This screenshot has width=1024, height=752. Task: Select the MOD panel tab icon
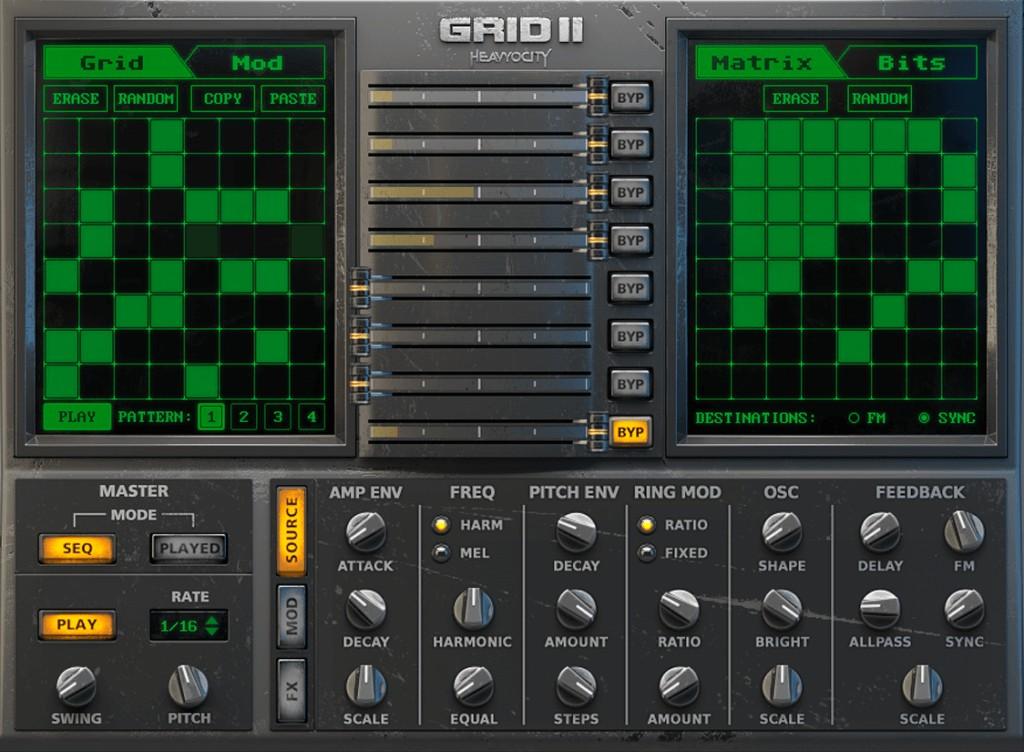(x=291, y=616)
